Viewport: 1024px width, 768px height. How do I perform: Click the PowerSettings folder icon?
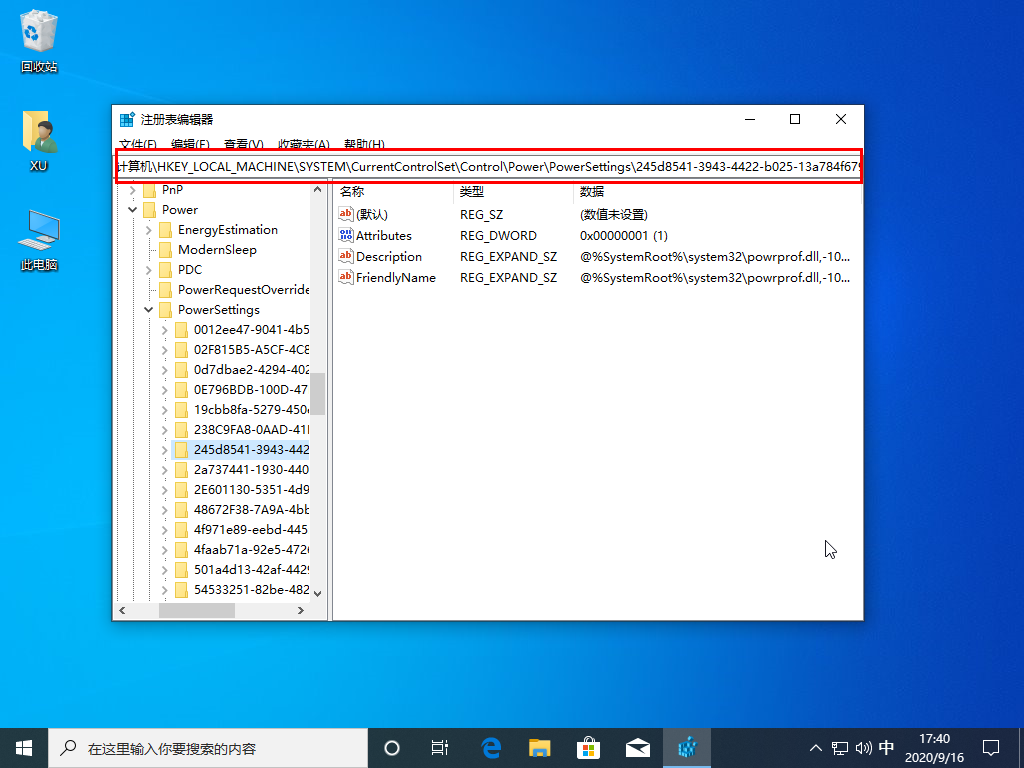165,310
